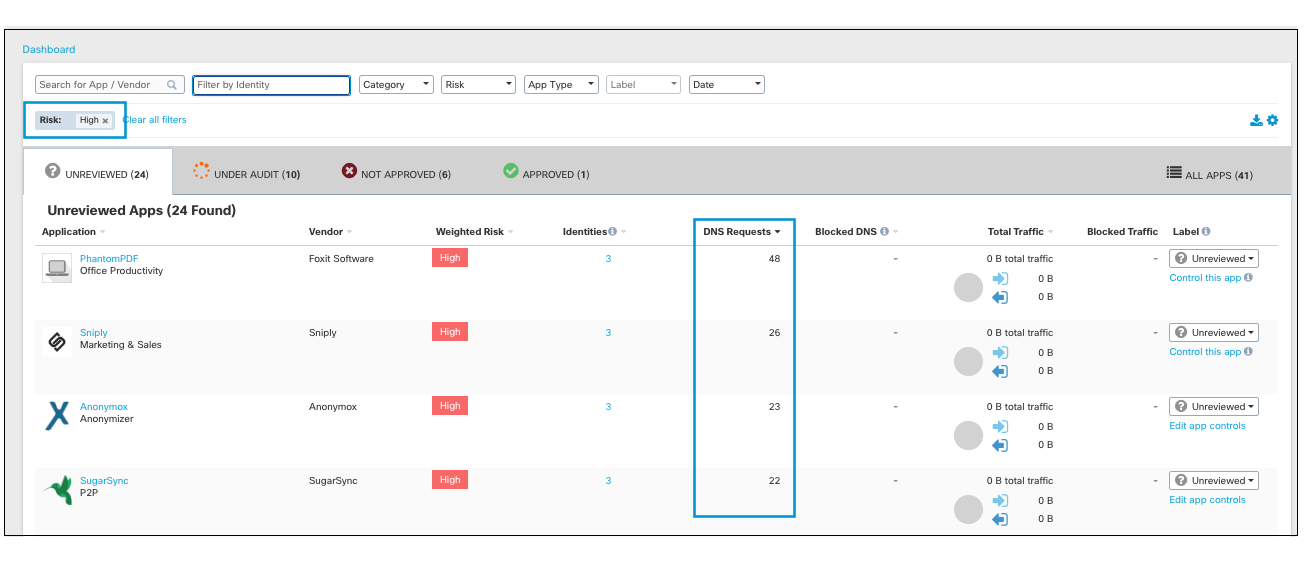Screen dimensions: 1312x576
Task: Sort by the Total Traffic column header
Action: click(x=1020, y=232)
